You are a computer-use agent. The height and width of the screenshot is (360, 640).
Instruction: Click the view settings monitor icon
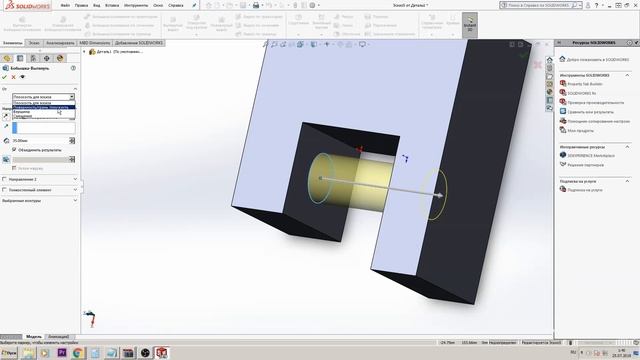point(362,44)
